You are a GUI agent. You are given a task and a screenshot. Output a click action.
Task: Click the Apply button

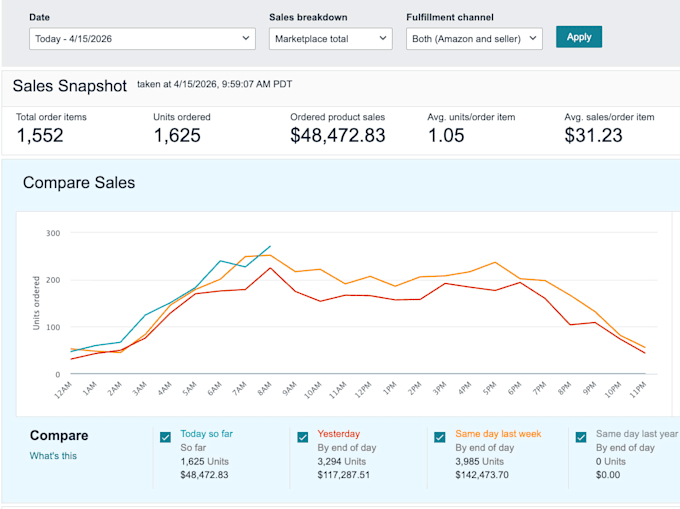[x=579, y=37]
